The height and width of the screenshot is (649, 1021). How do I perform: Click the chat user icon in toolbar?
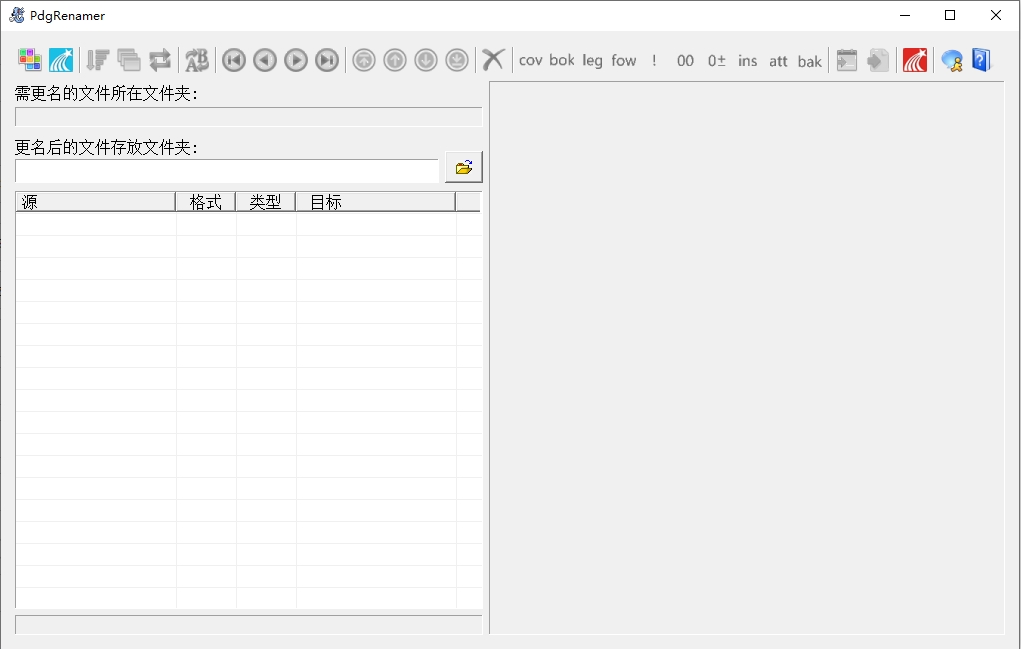(952, 61)
